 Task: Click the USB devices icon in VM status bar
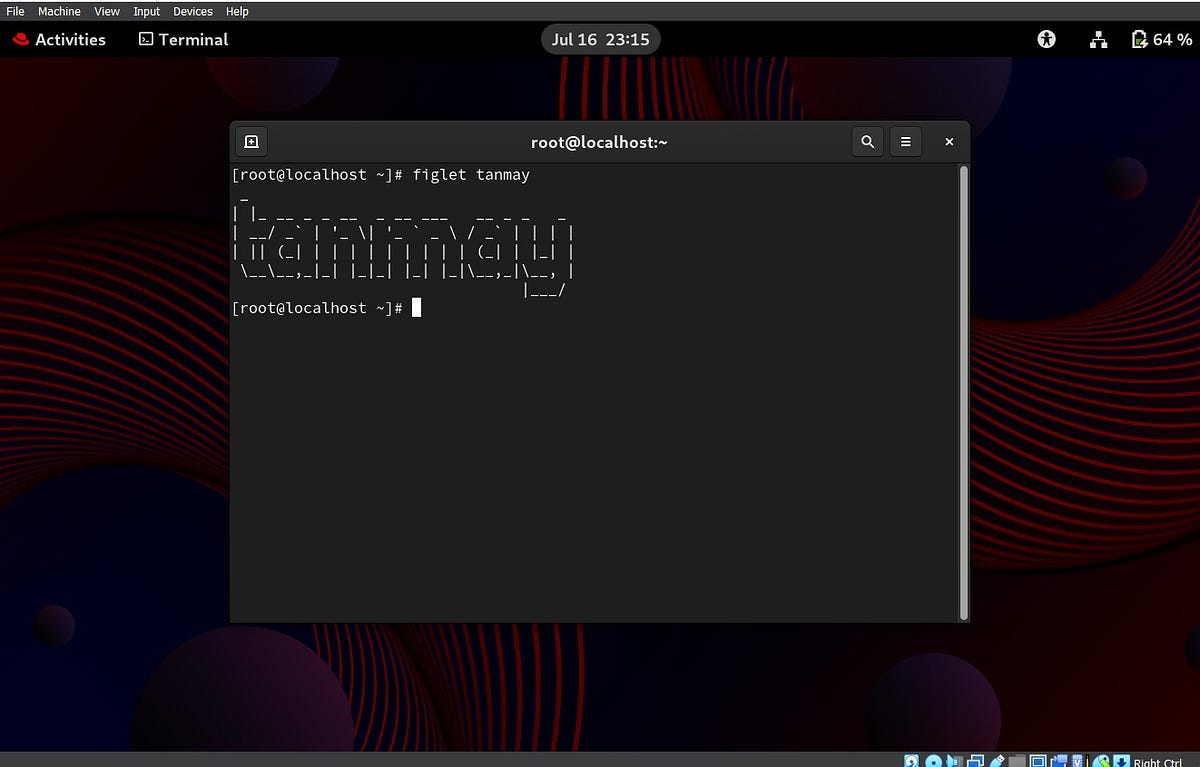[997, 760]
